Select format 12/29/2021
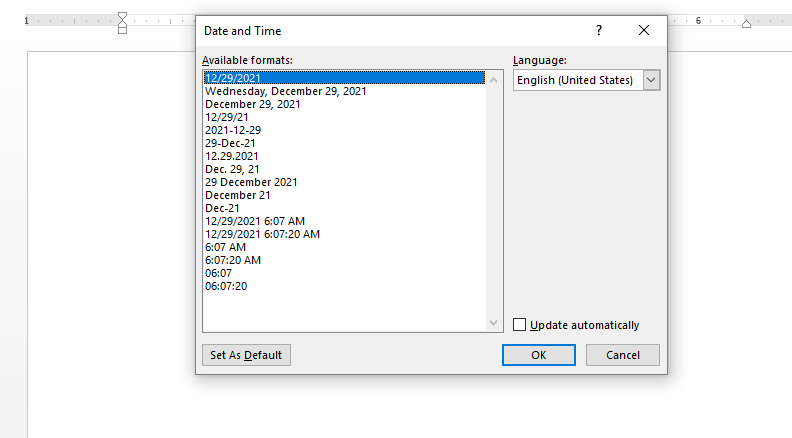This screenshot has width=792, height=438. click(x=344, y=78)
